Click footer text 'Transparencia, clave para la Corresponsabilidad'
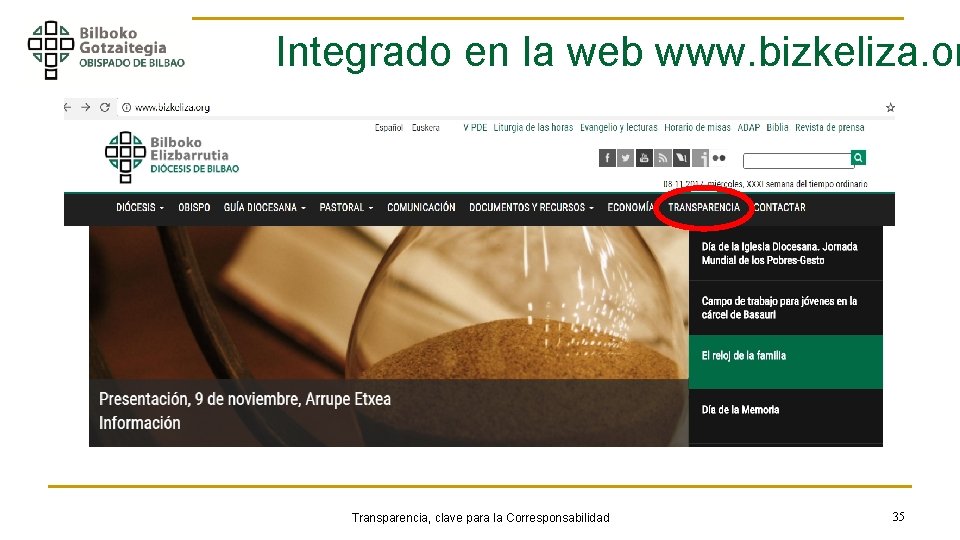 (x=481, y=518)
